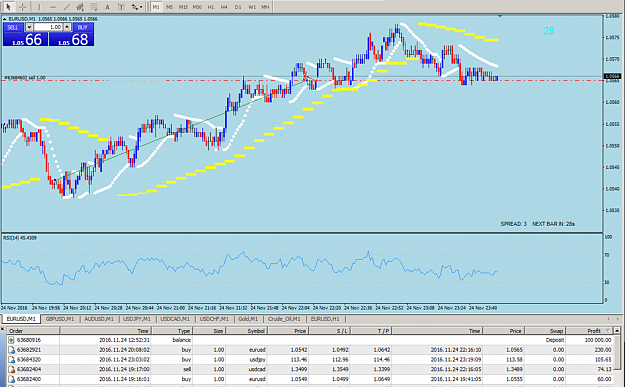Open the USDJPY,M1 chart tab
The height and width of the screenshot is (387, 625).
pyautogui.click(x=137, y=319)
